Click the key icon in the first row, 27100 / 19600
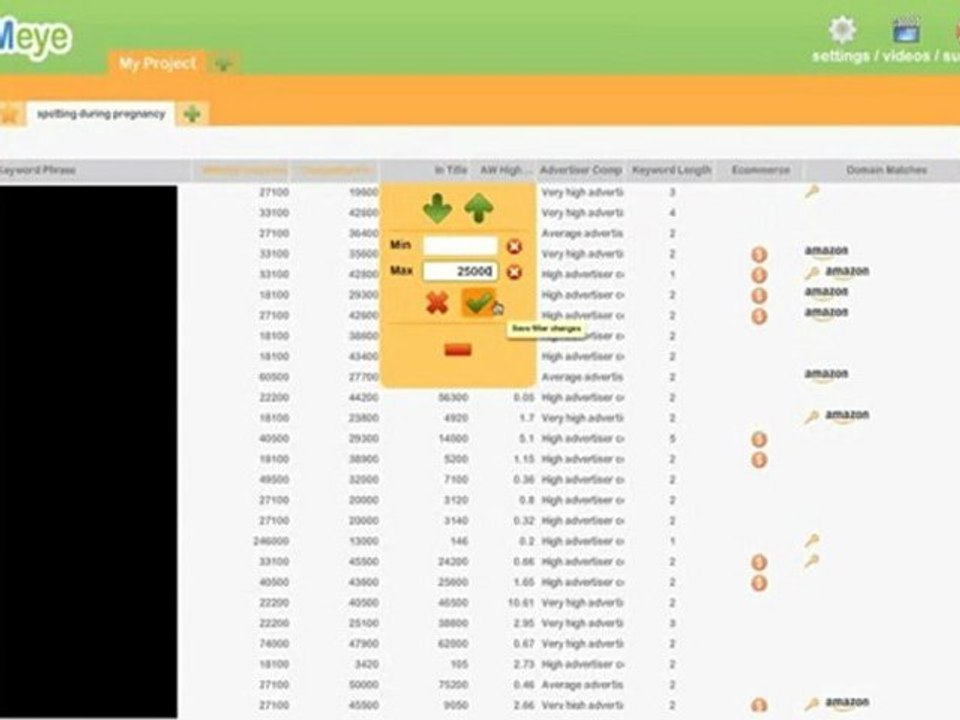960x720 pixels. point(812,192)
